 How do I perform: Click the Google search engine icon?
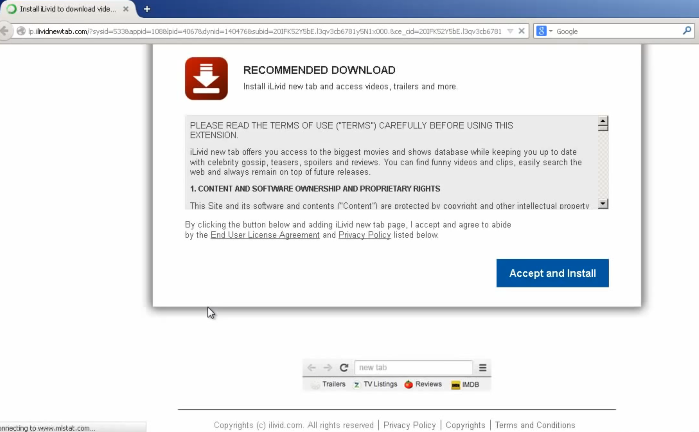(541, 31)
